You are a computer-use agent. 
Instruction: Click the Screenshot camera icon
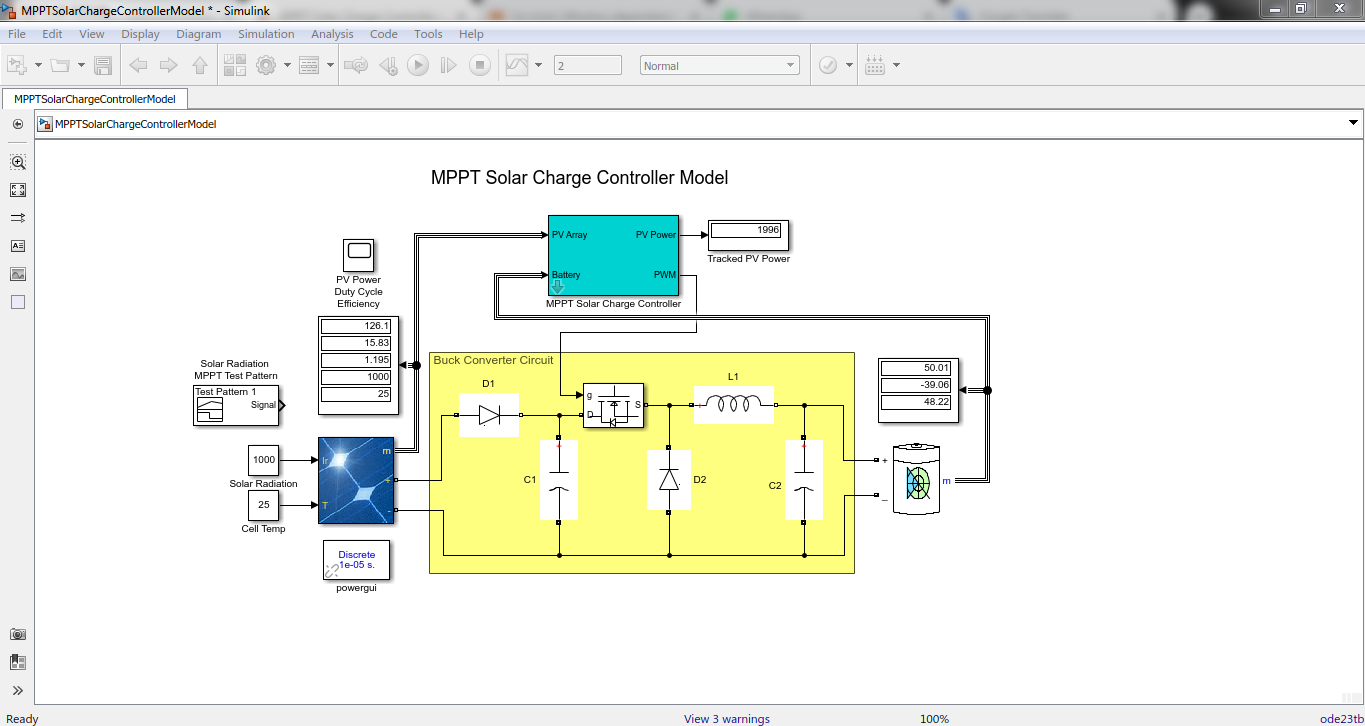click(x=18, y=634)
